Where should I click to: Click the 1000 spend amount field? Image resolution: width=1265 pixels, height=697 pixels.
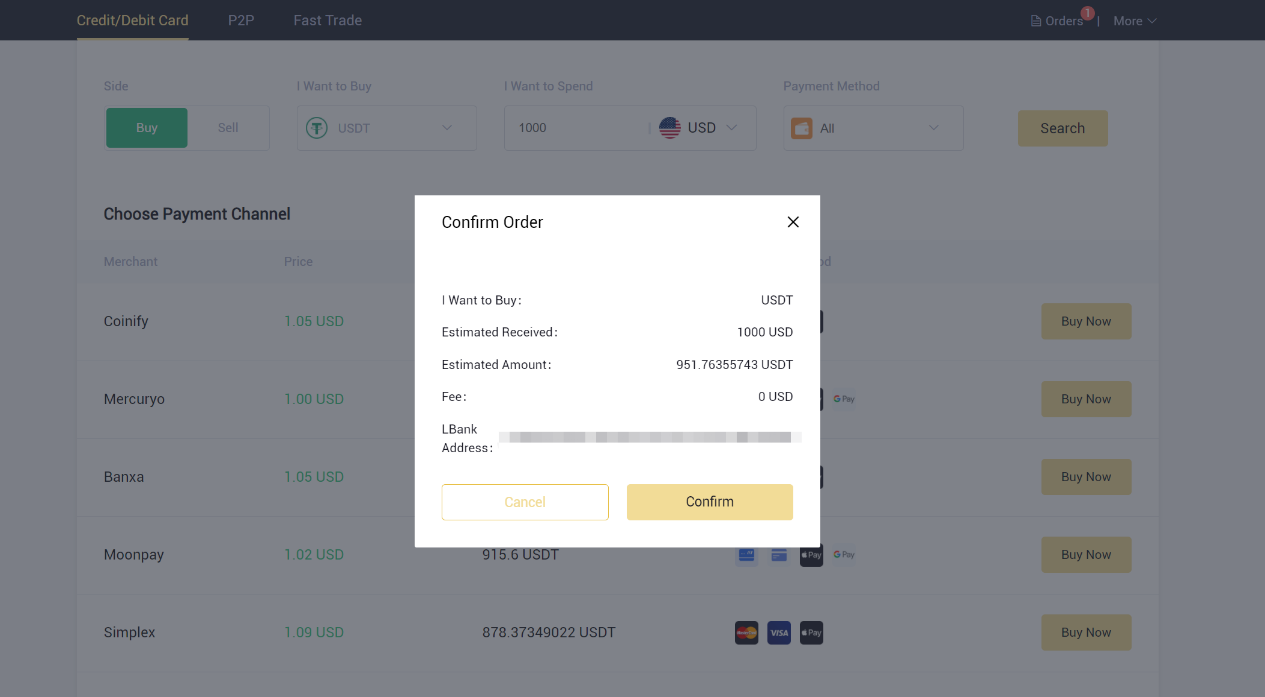tap(570, 127)
